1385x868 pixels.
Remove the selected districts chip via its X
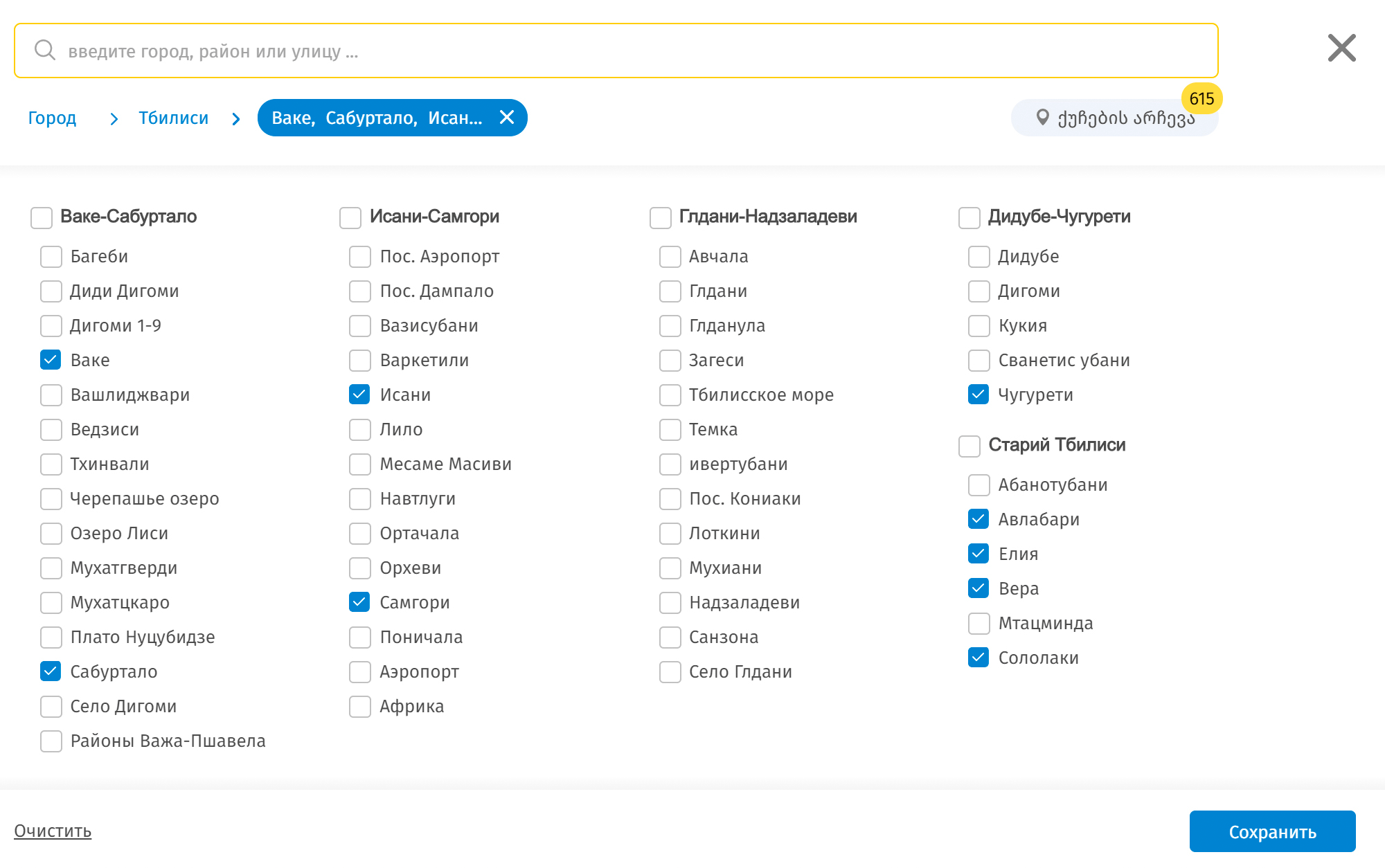click(507, 117)
